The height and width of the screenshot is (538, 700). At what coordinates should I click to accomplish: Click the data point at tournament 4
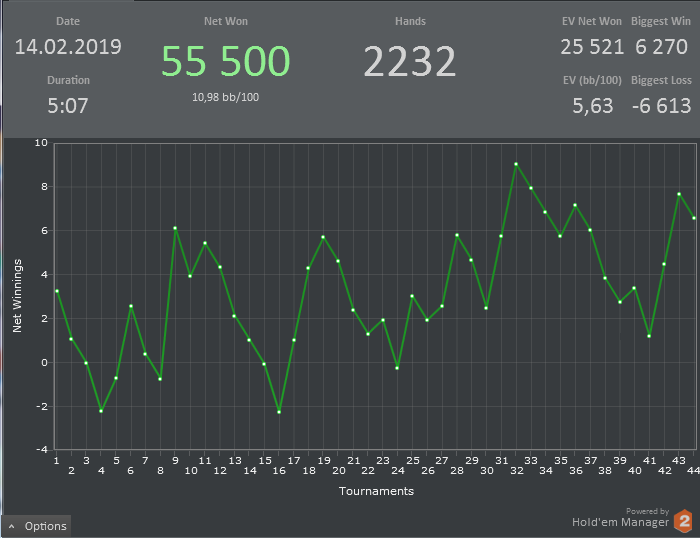click(x=101, y=411)
